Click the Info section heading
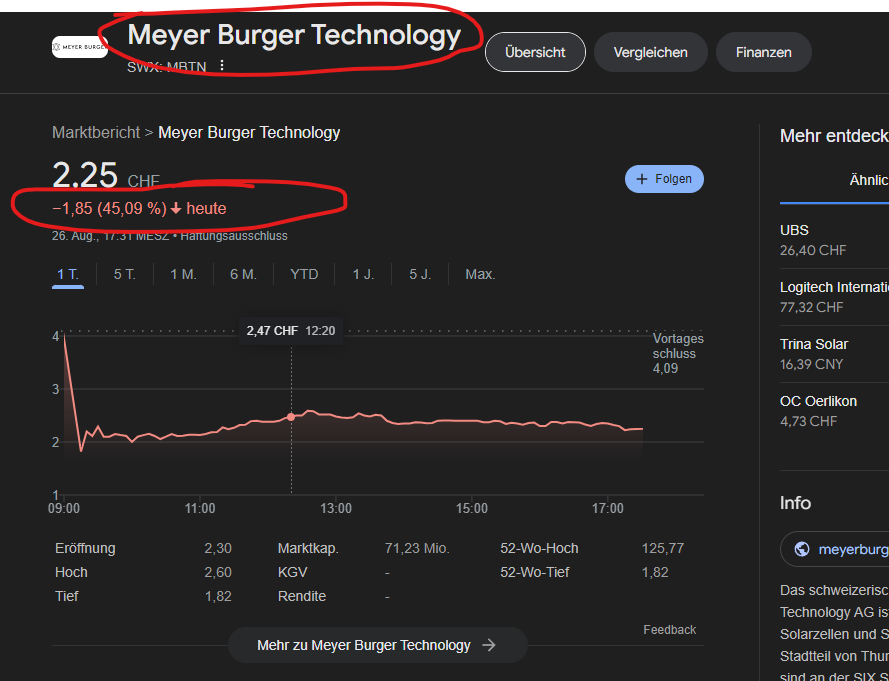Image resolution: width=889 pixels, height=681 pixels. 795,504
